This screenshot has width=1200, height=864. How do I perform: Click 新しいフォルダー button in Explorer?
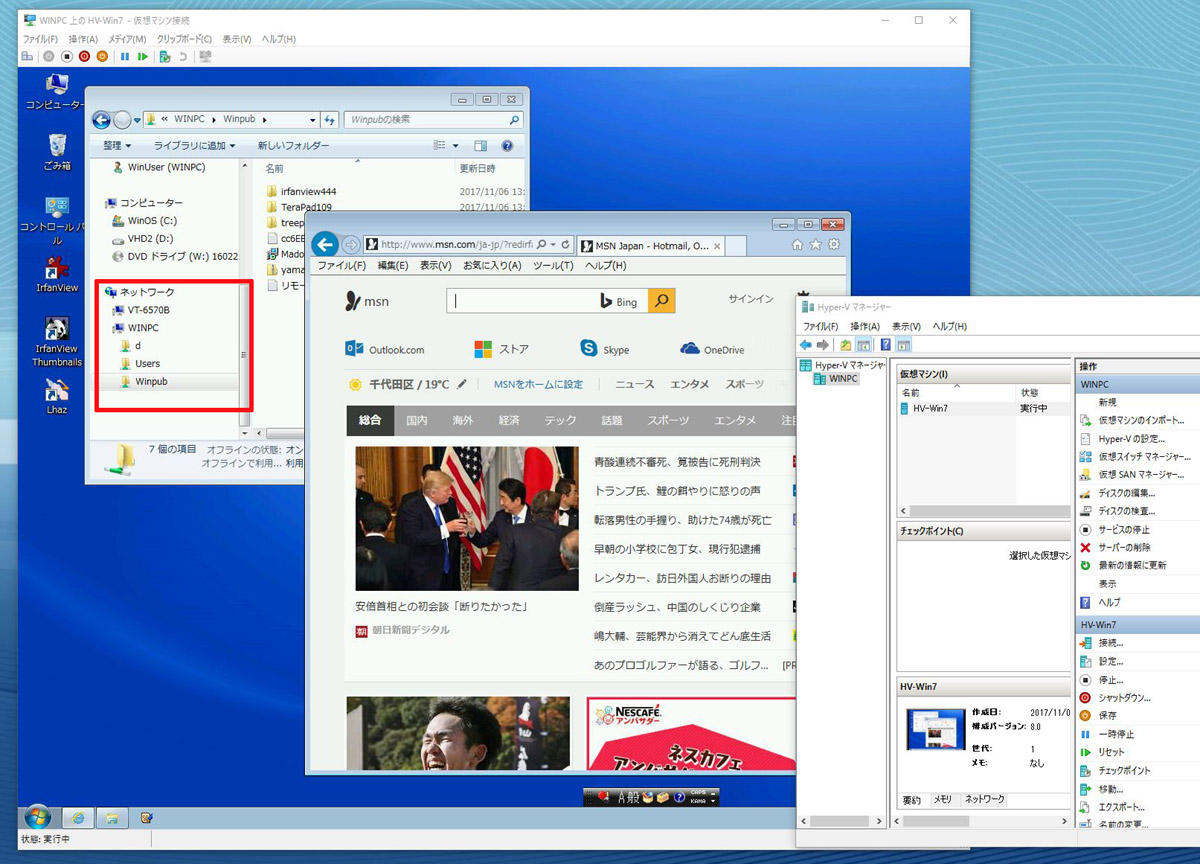(293, 146)
